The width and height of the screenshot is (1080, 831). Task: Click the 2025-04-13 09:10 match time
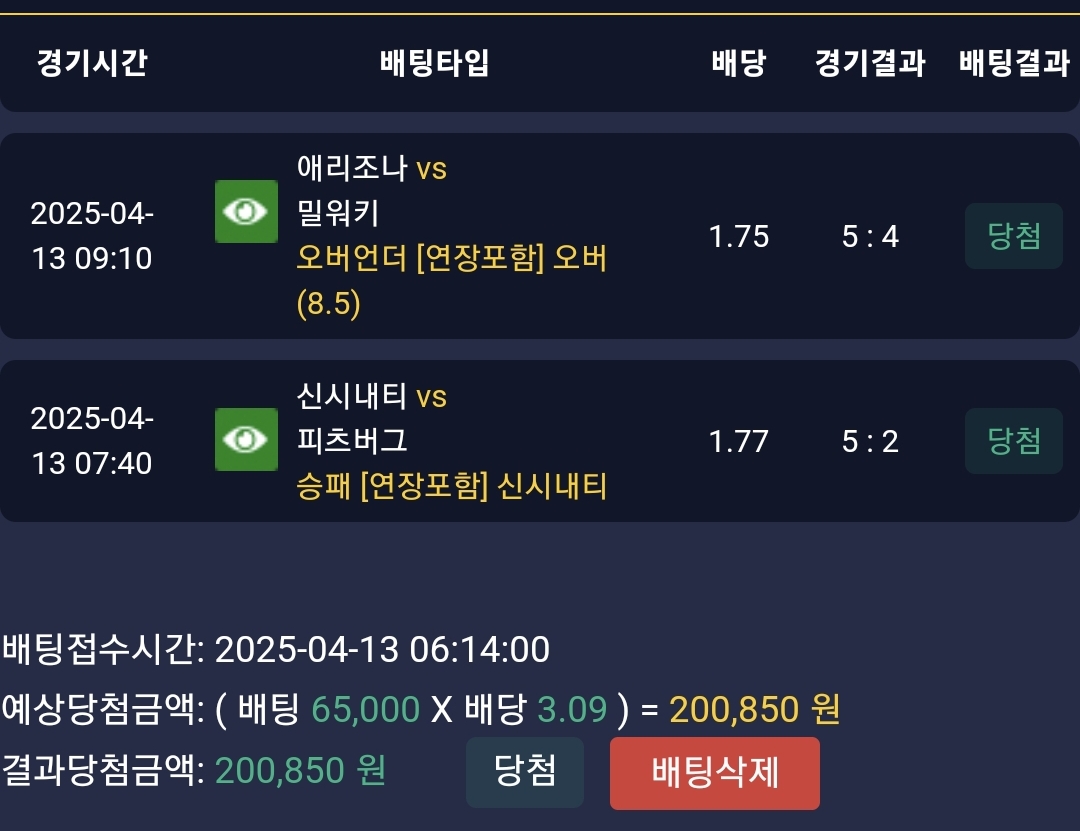point(92,236)
